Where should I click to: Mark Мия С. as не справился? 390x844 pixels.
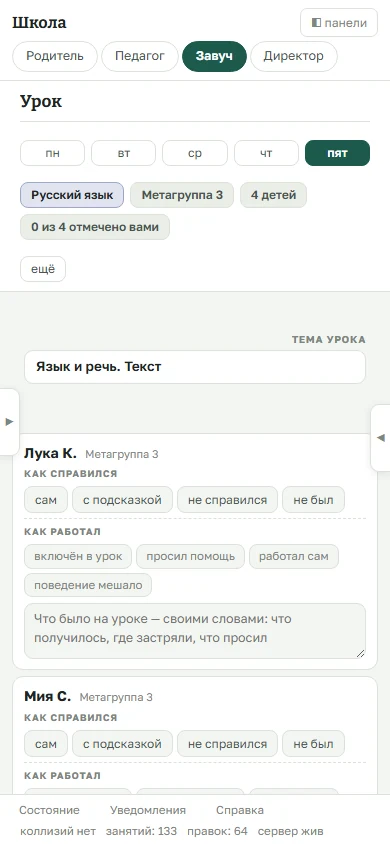pos(228,744)
